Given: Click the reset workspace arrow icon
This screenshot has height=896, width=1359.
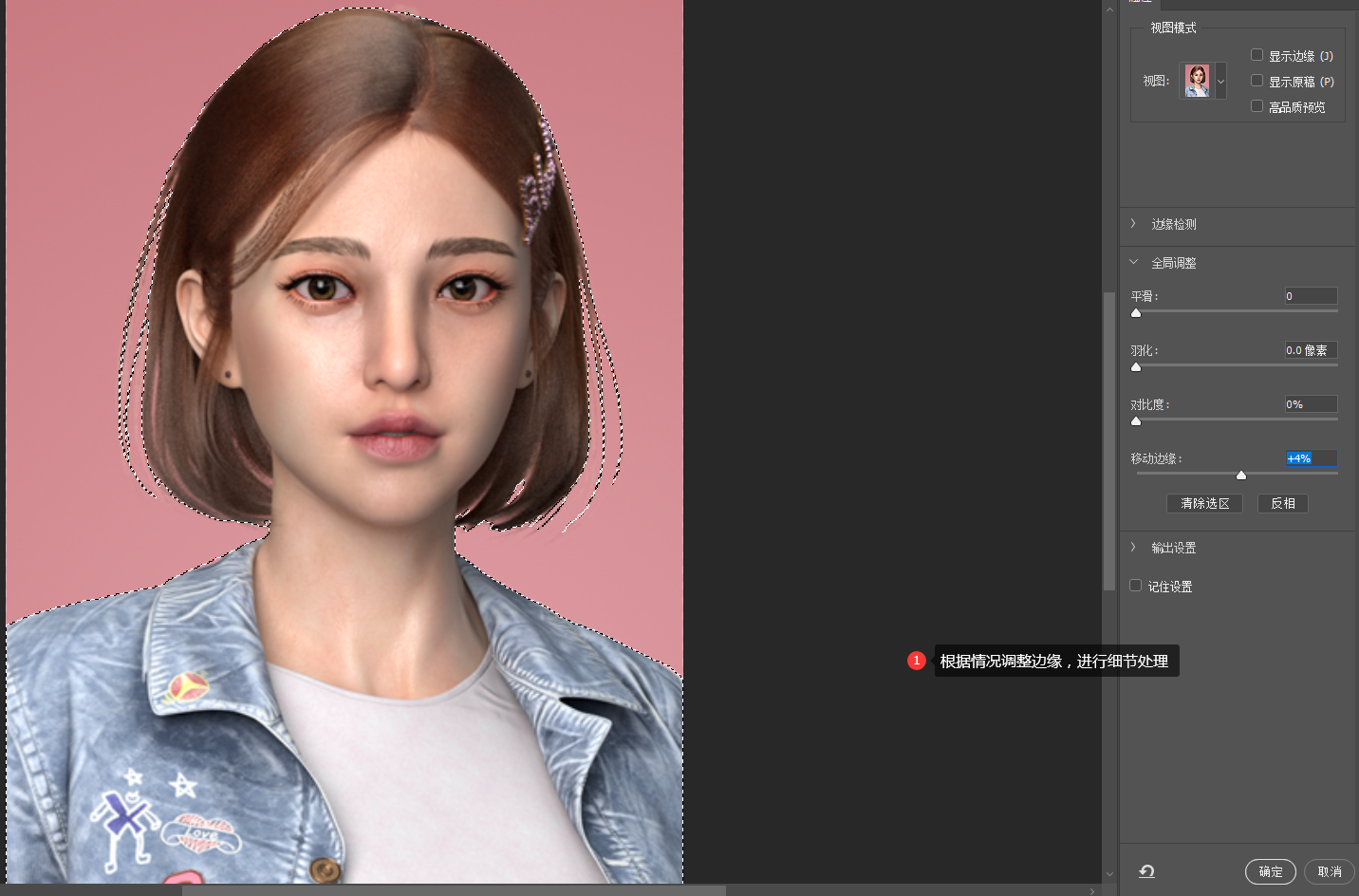Looking at the screenshot, I should pos(1146,871).
